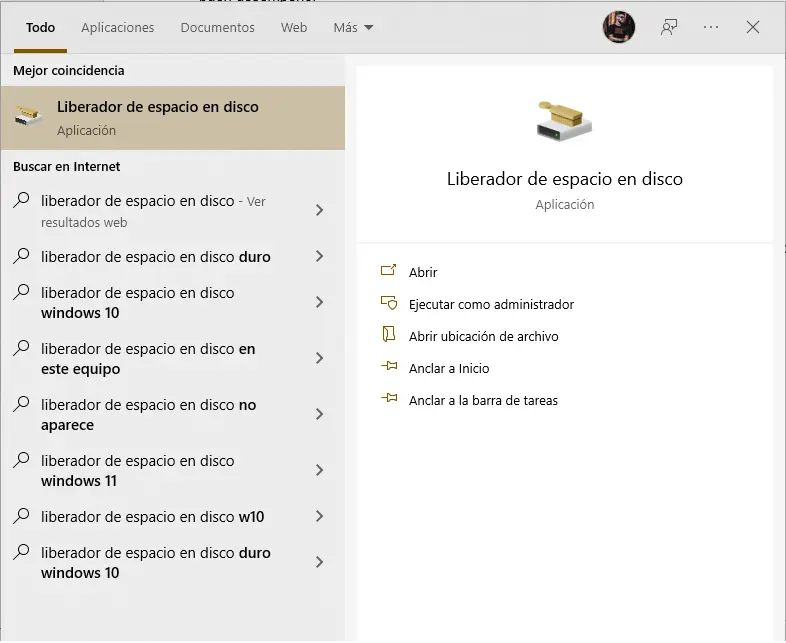Image resolution: width=786 pixels, height=643 pixels.
Task: Click search icon beside disco duro suggestion
Action: pos(22,256)
